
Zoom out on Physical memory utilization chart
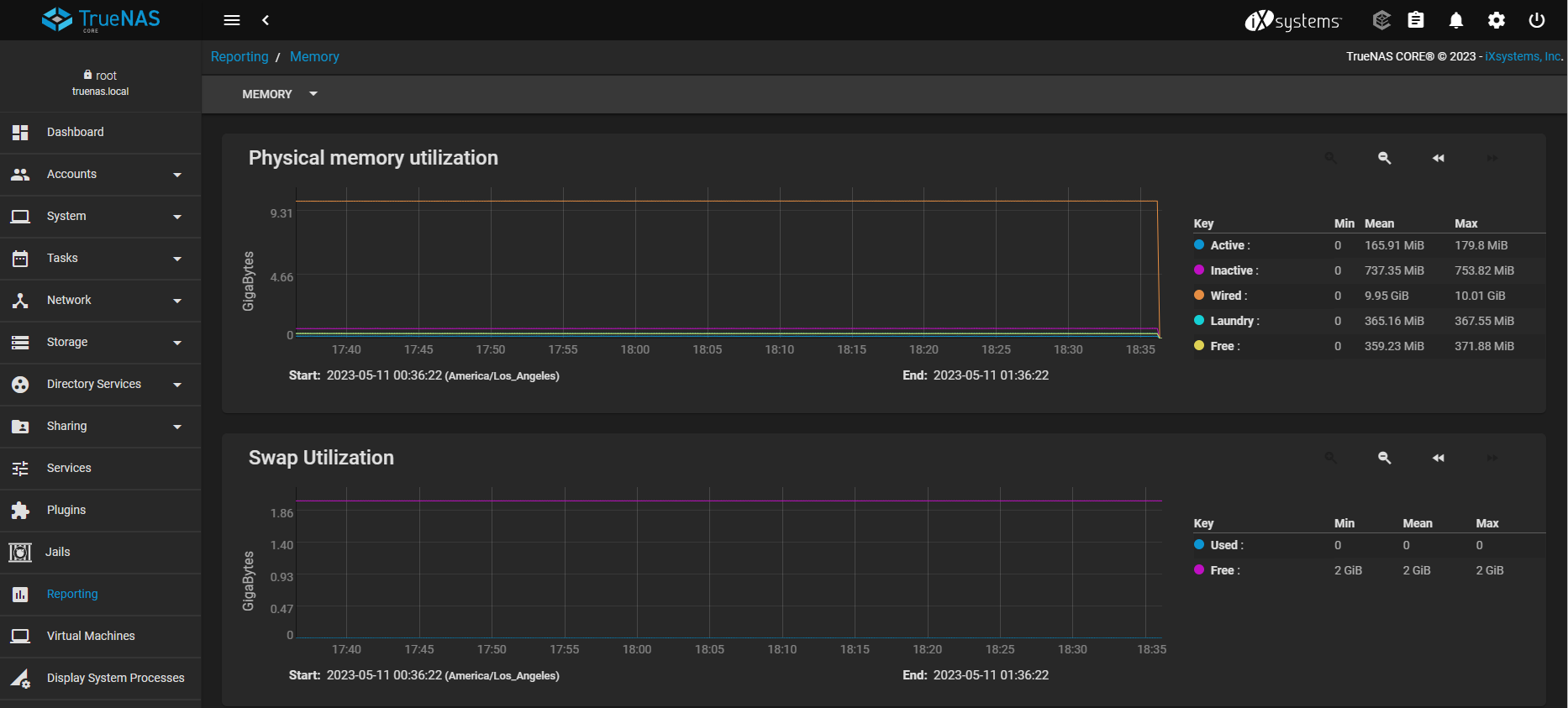(x=1385, y=158)
